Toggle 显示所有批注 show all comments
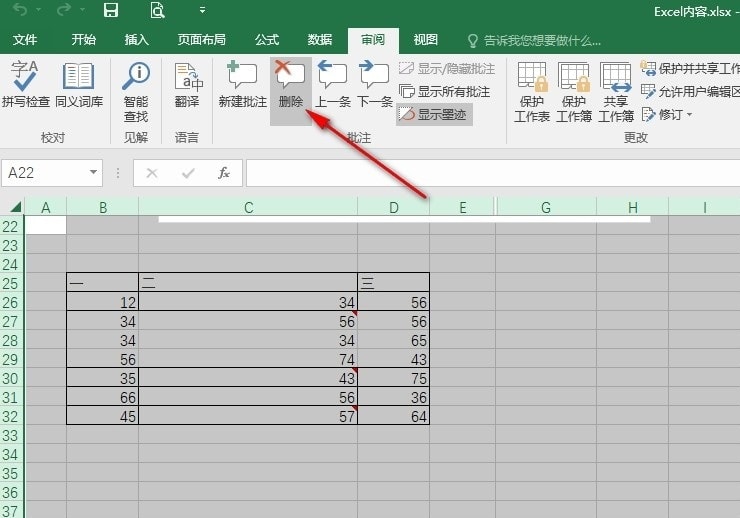This screenshot has width=740, height=518. (445, 91)
